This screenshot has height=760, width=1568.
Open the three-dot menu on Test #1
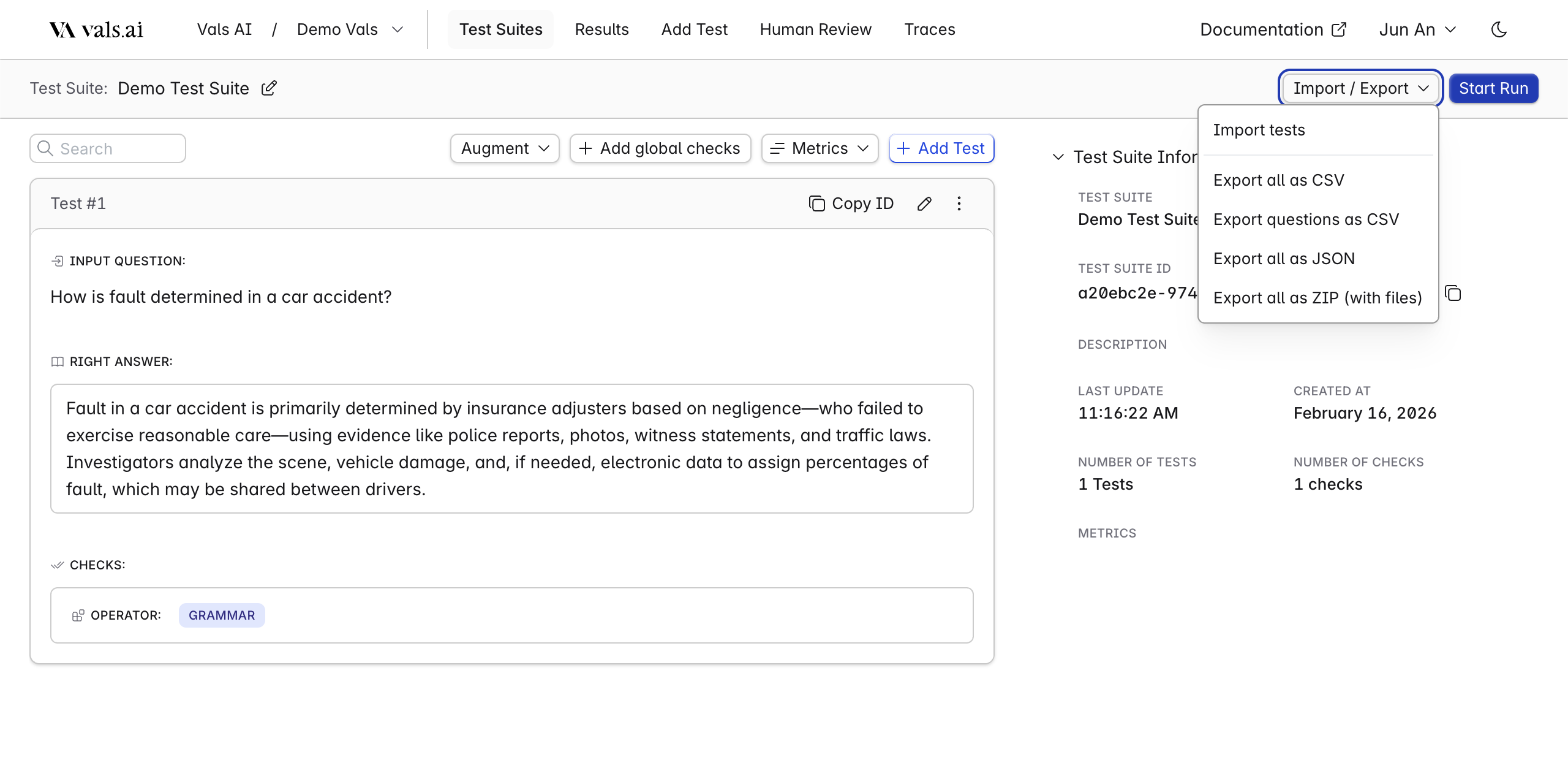[x=959, y=203]
